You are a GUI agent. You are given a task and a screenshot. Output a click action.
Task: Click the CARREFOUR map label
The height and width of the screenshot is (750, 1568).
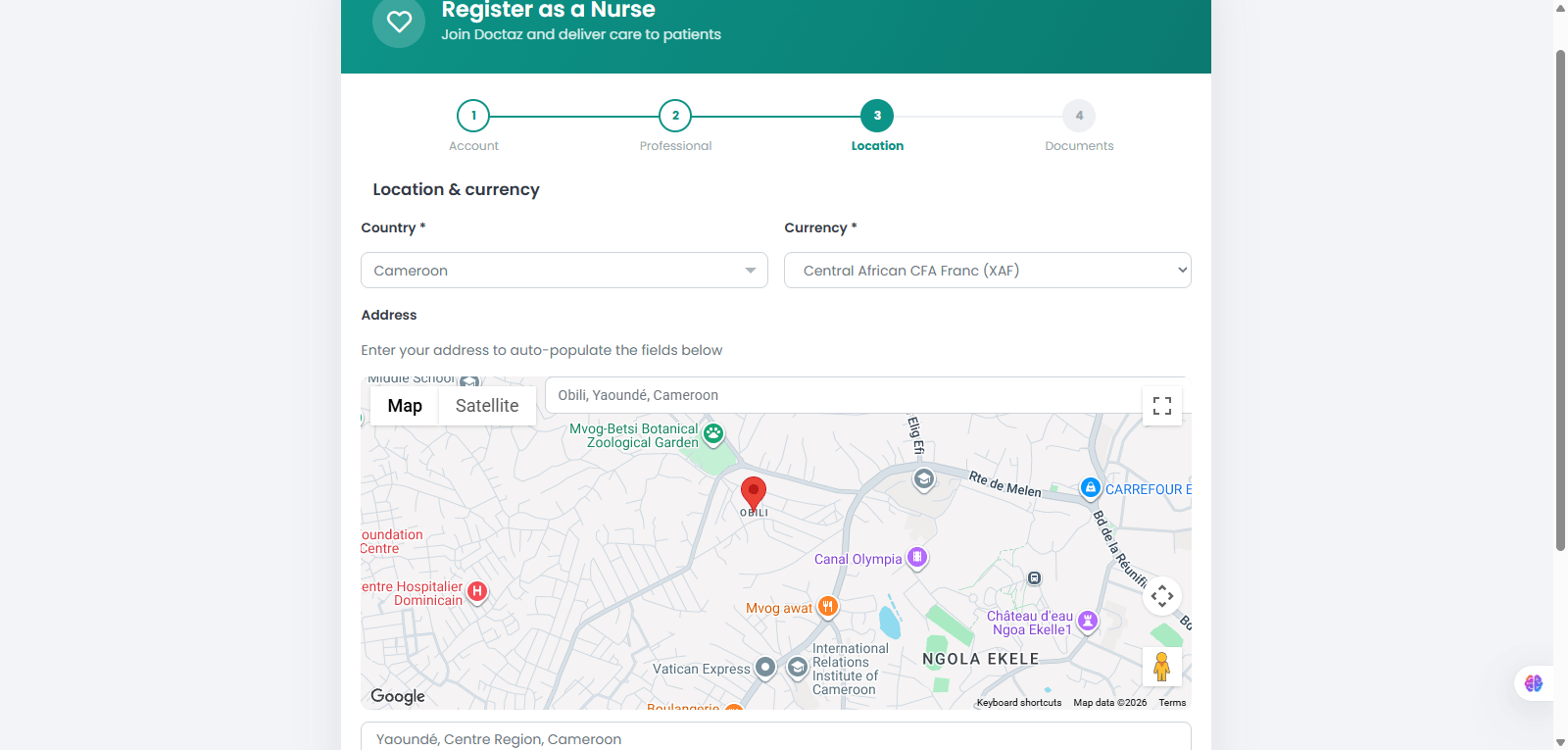1148,489
